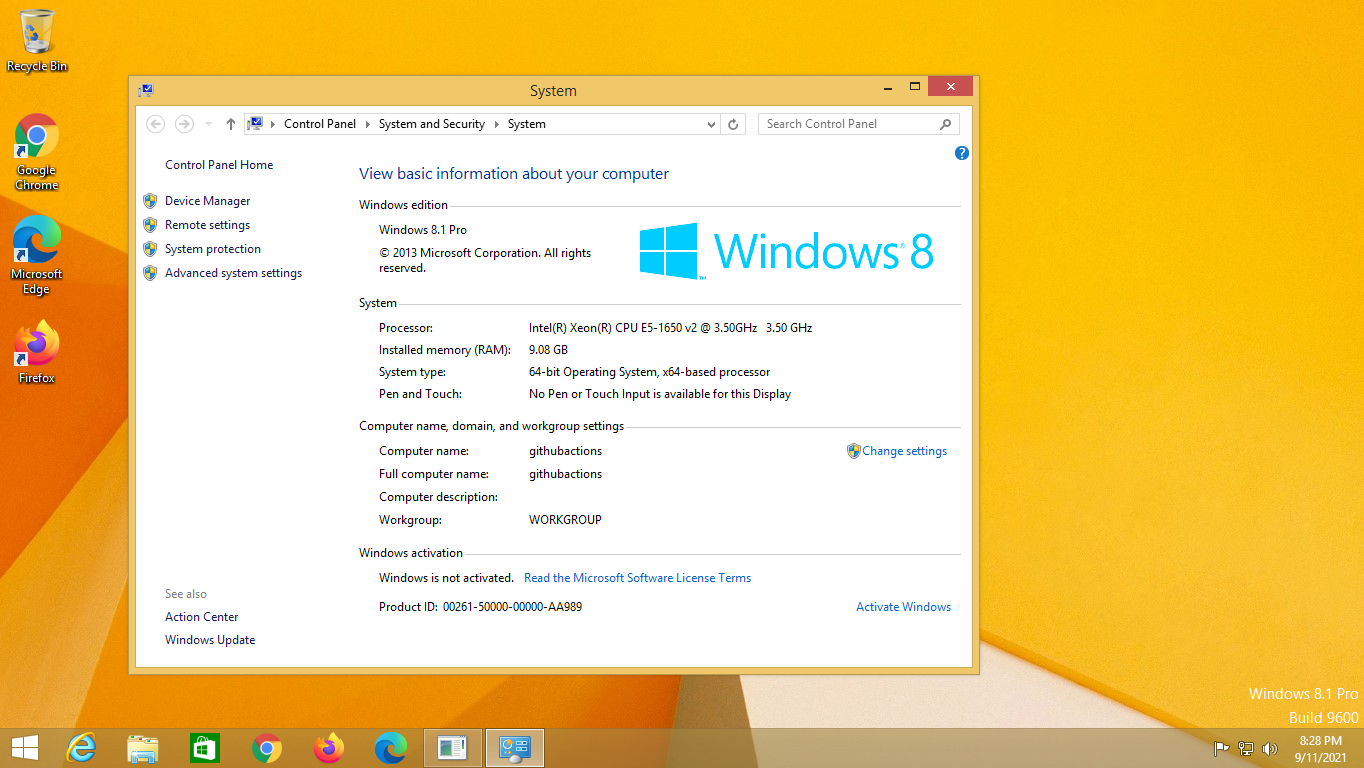Open the Store from the taskbar
1364x768 pixels.
205,748
